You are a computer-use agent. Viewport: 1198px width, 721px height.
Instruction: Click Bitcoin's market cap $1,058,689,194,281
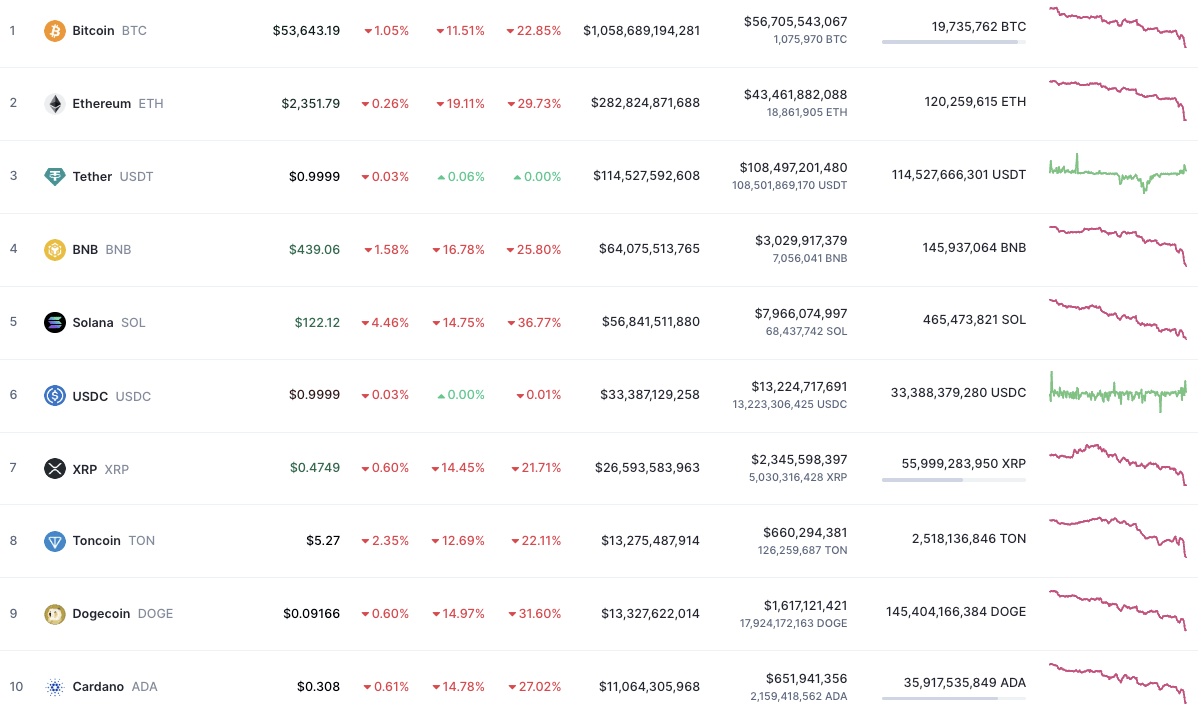642,31
